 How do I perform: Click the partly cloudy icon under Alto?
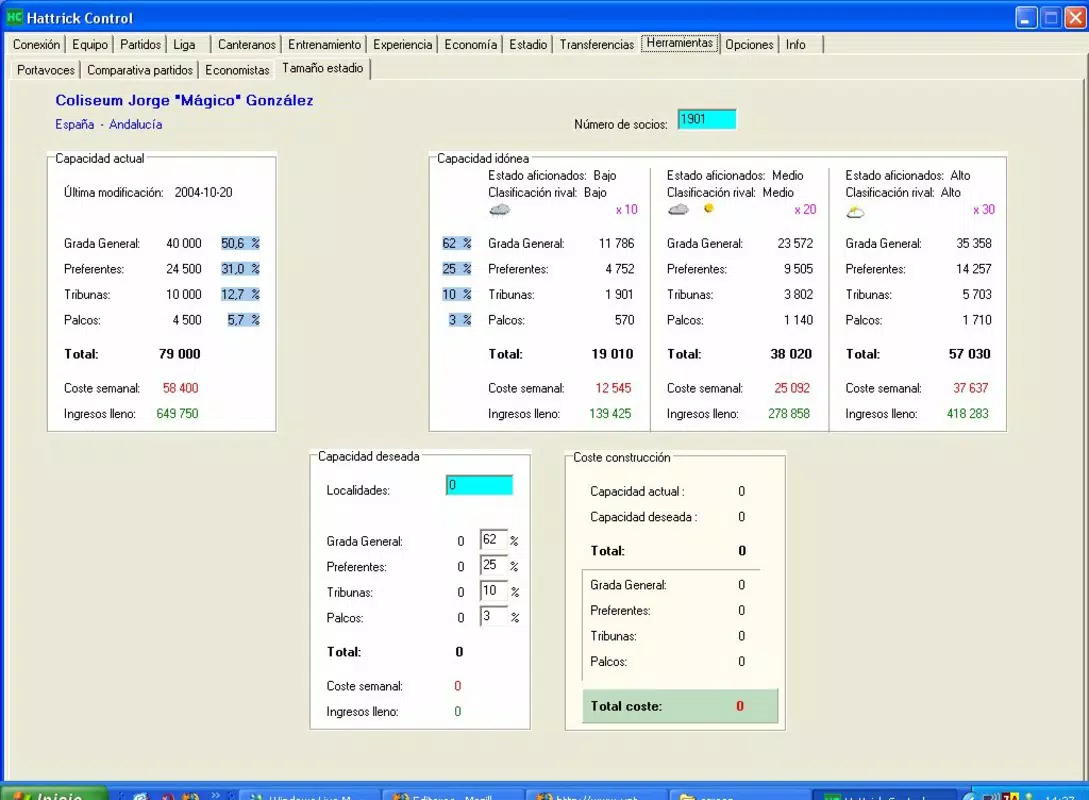856,212
